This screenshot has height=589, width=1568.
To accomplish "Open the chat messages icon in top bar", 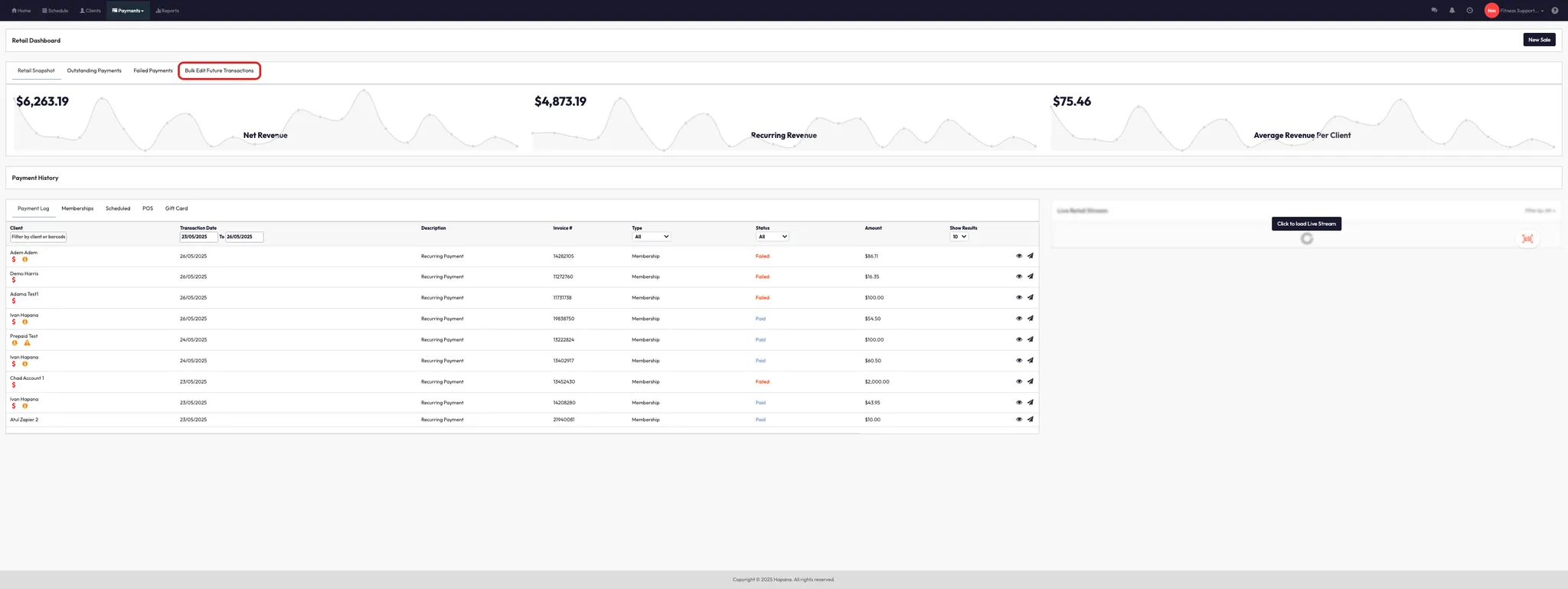I will (1434, 11).
